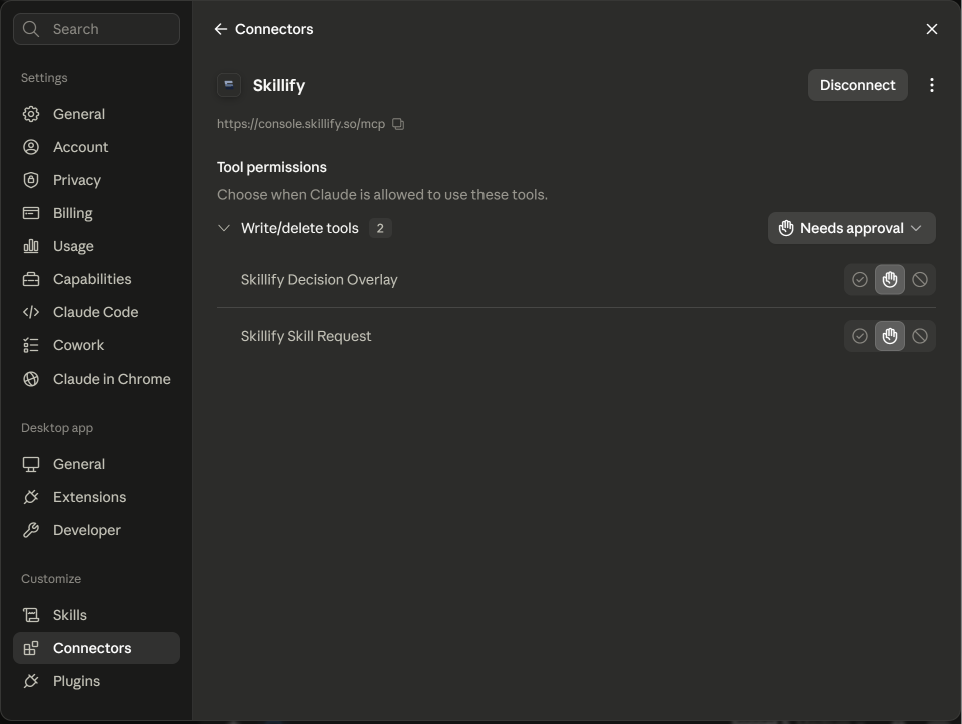Viewport: 962px width, 724px height.
Task: Focus the Search settings field
Action: (x=96, y=29)
